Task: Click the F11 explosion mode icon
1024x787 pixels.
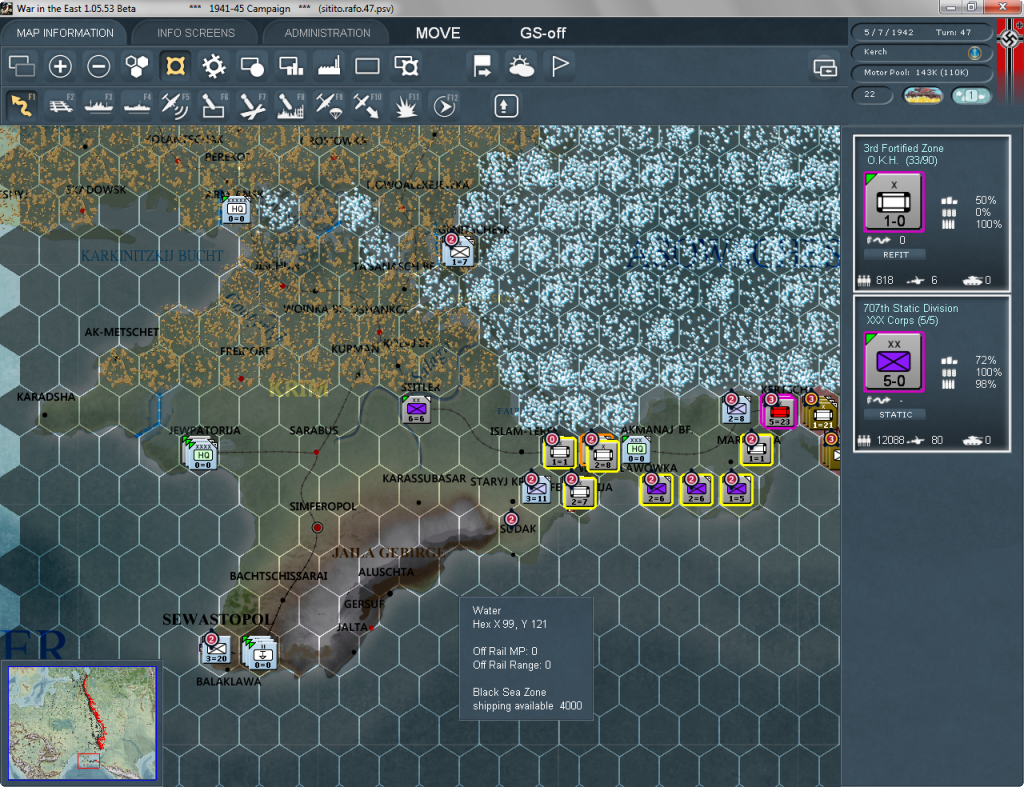Action: pyautogui.click(x=406, y=105)
